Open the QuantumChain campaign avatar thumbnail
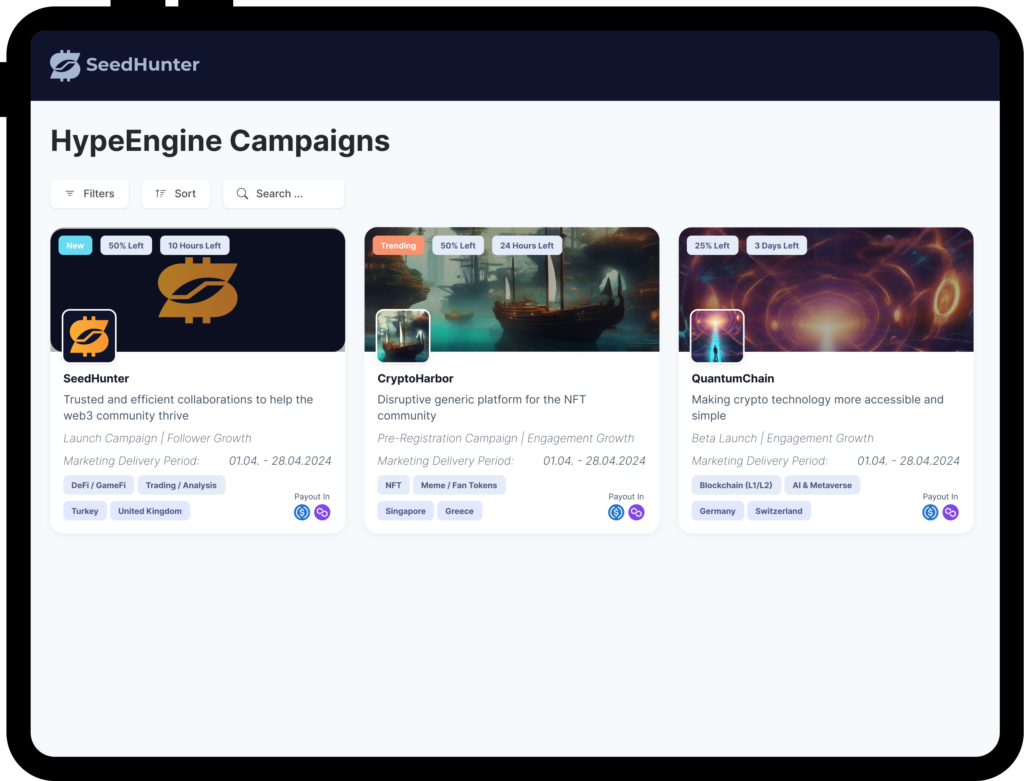This screenshot has width=1024, height=781. click(718, 336)
